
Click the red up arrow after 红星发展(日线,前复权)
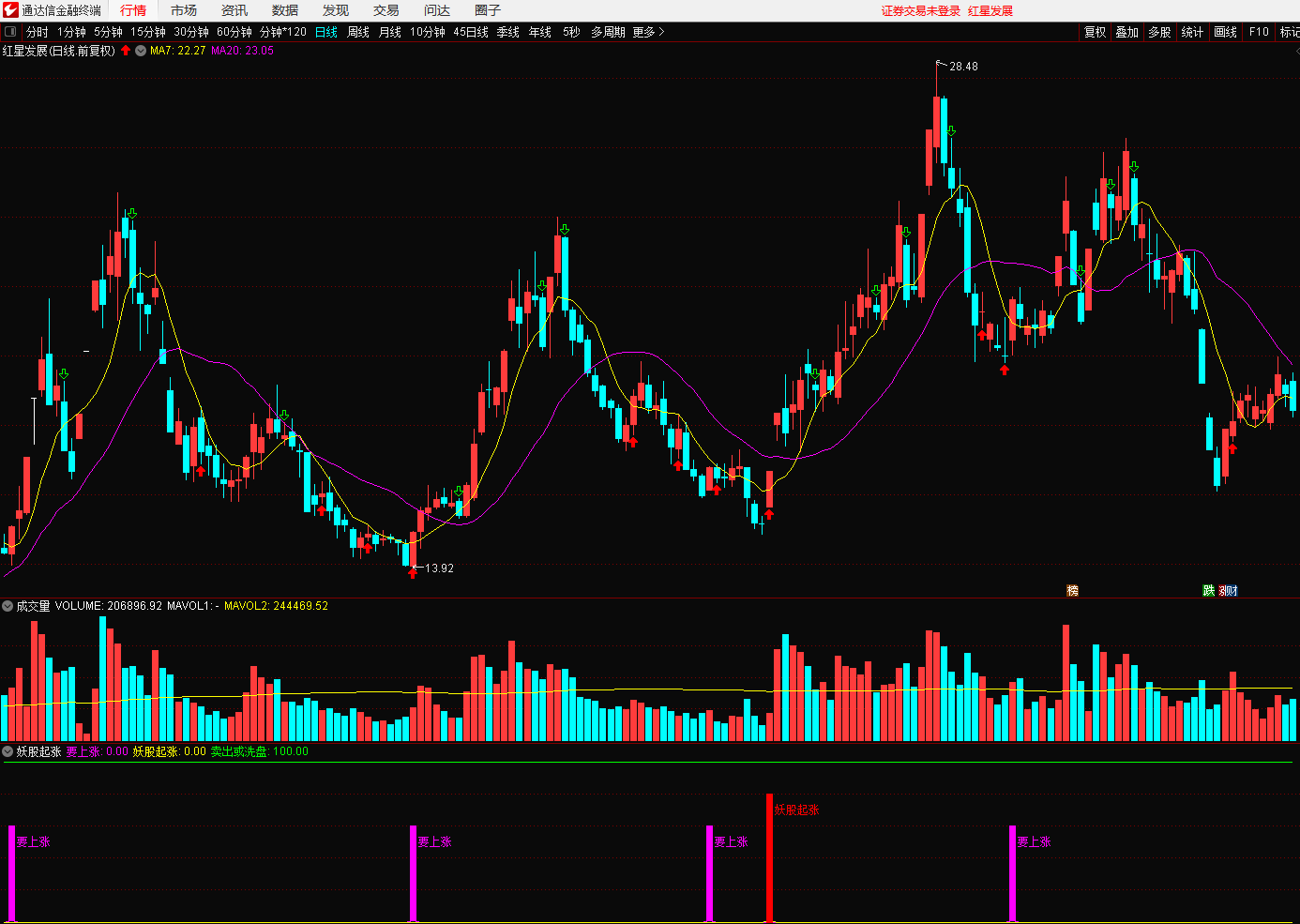(x=126, y=51)
